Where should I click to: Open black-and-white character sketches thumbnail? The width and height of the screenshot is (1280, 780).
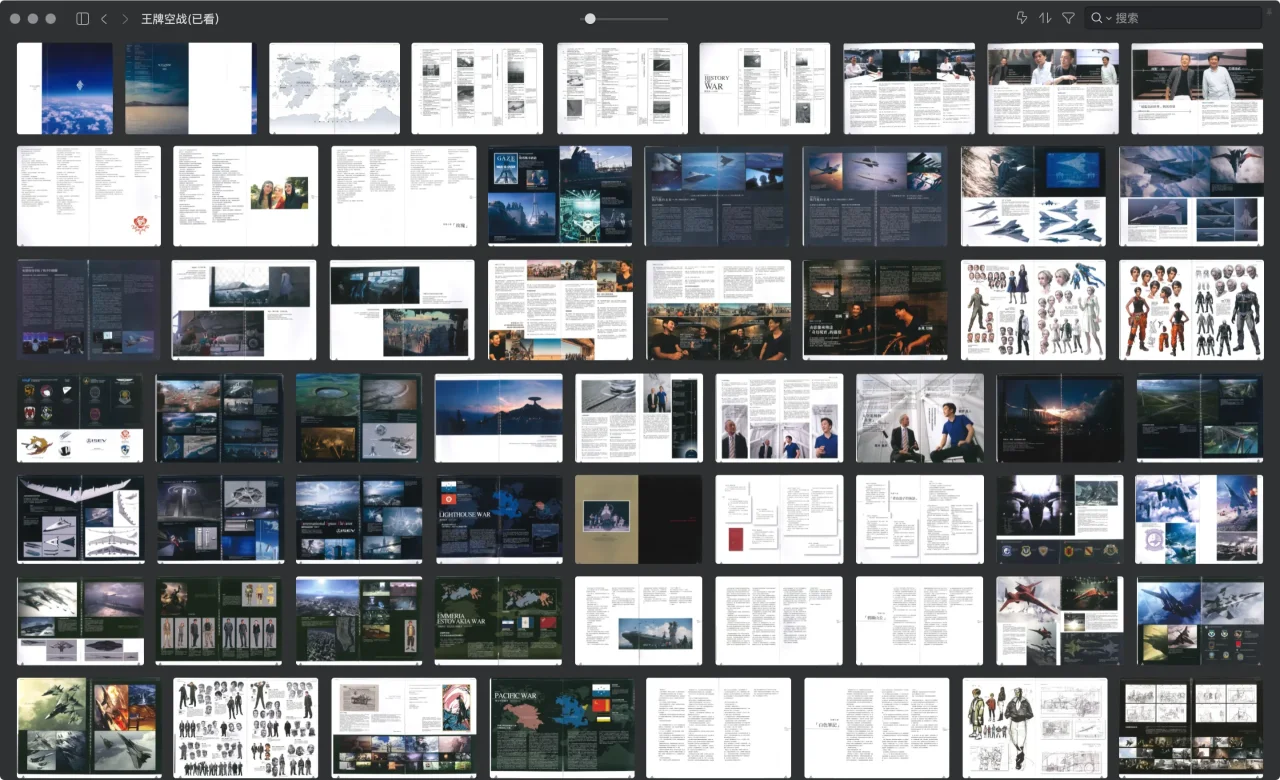click(x=245, y=728)
